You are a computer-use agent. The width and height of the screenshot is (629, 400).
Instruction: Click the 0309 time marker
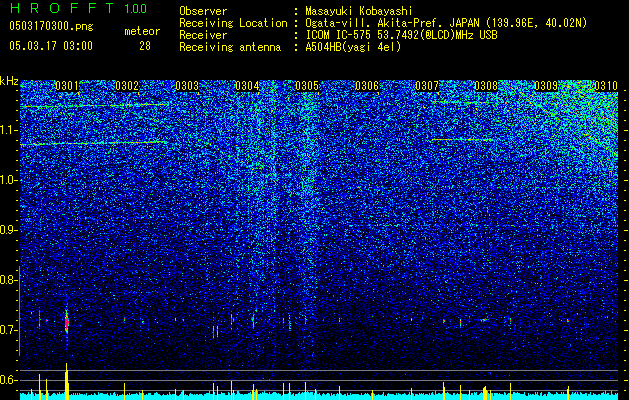tap(546, 86)
